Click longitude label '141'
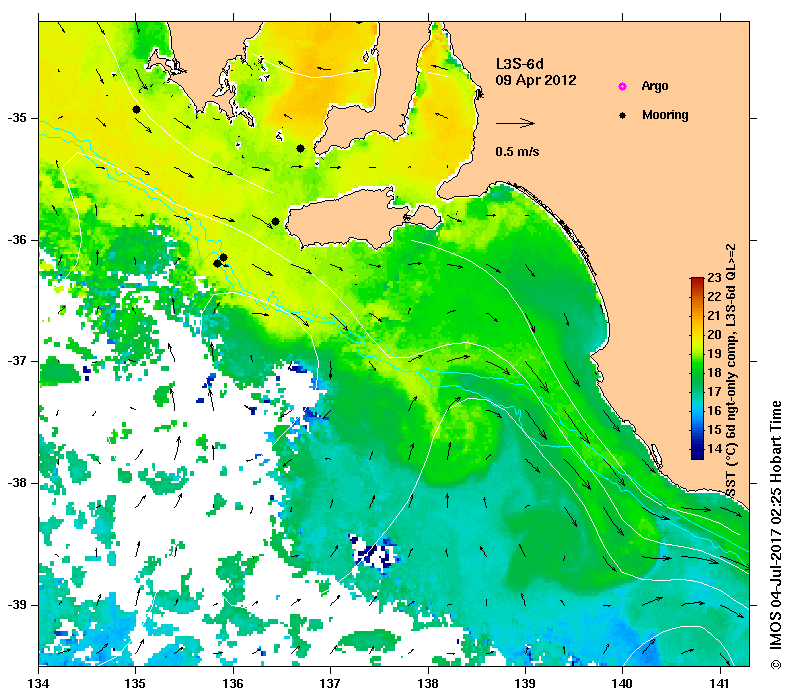Image resolution: width=791 pixels, height=700 pixels. 720,684
